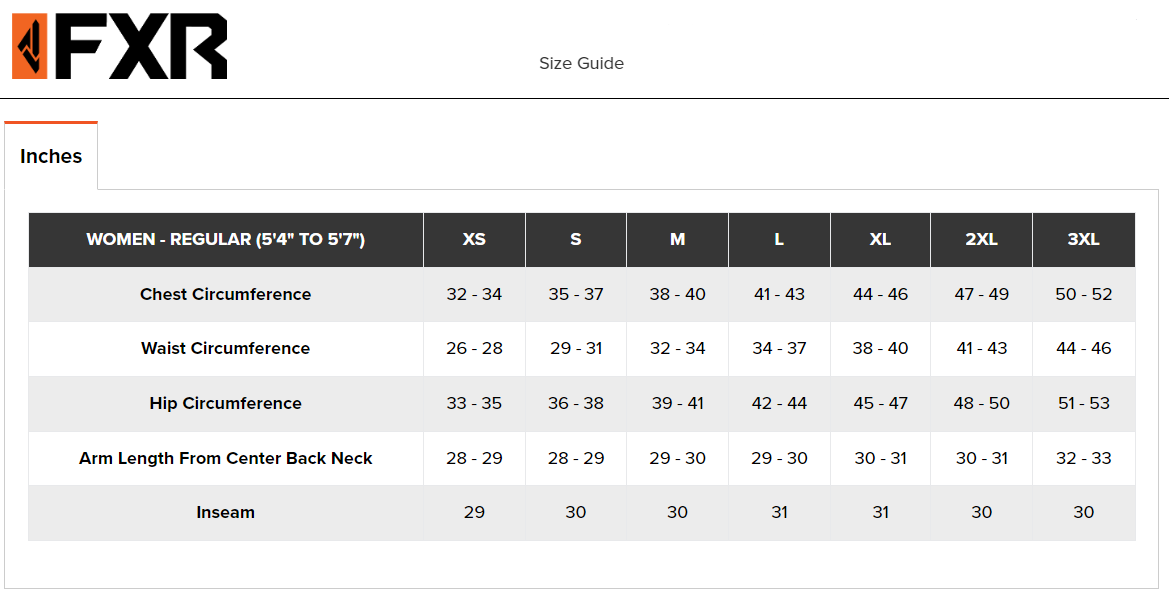Select the Inches tab

pyautogui.click(x=51, y=156)
